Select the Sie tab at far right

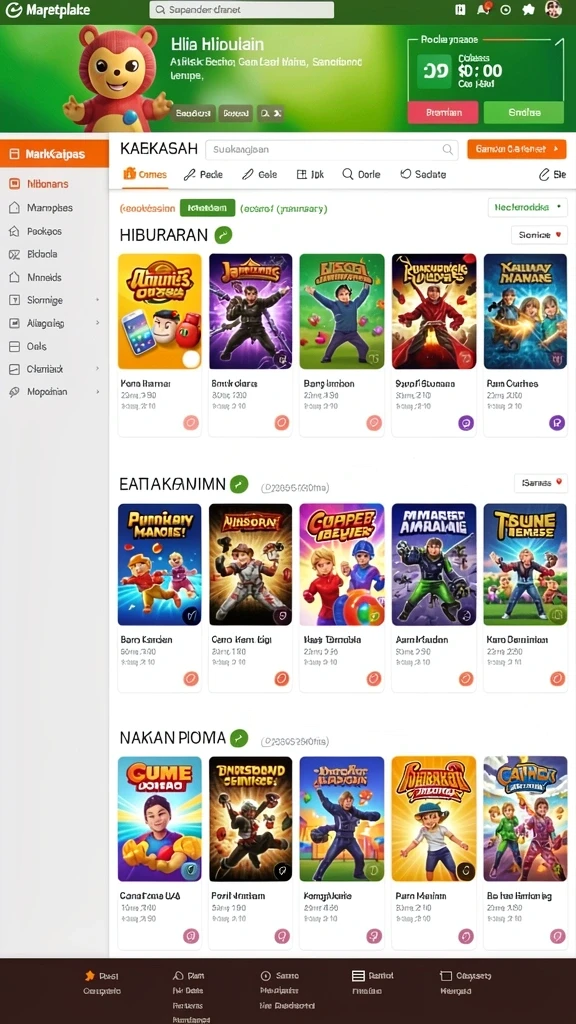pyautogui.click(x=552, y=174)
